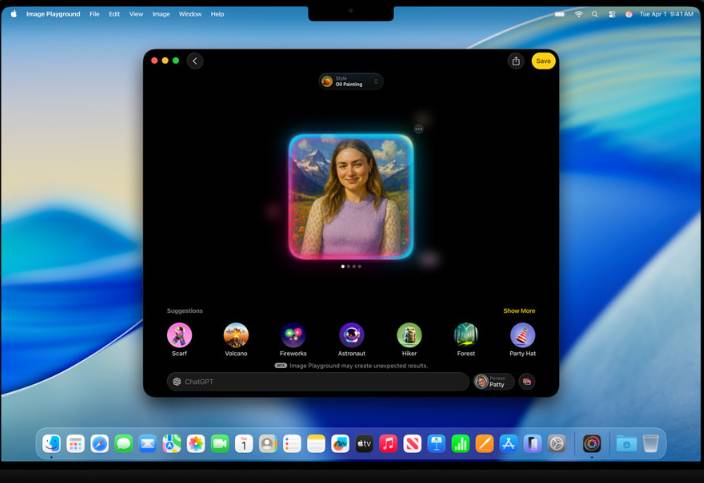Viewport: 704px width, 483px height.
Task: Change the Person Patty selection
Action: coord(493,382)
